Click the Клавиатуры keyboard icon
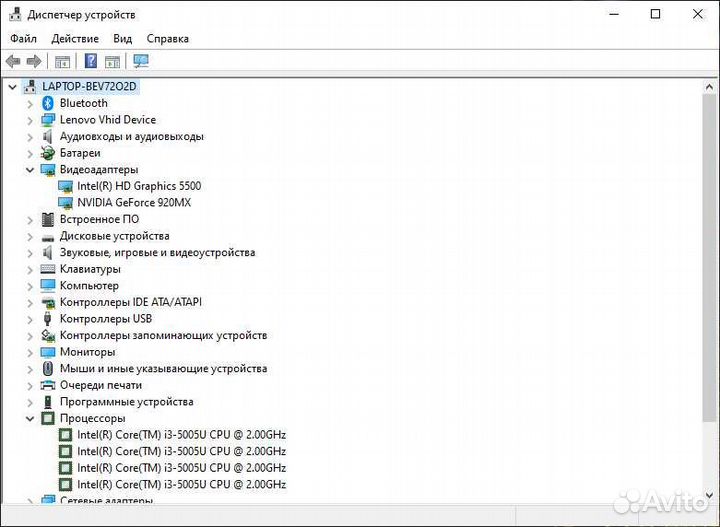Viewport: 720px width, 527px height. click(x=48, y=269)
